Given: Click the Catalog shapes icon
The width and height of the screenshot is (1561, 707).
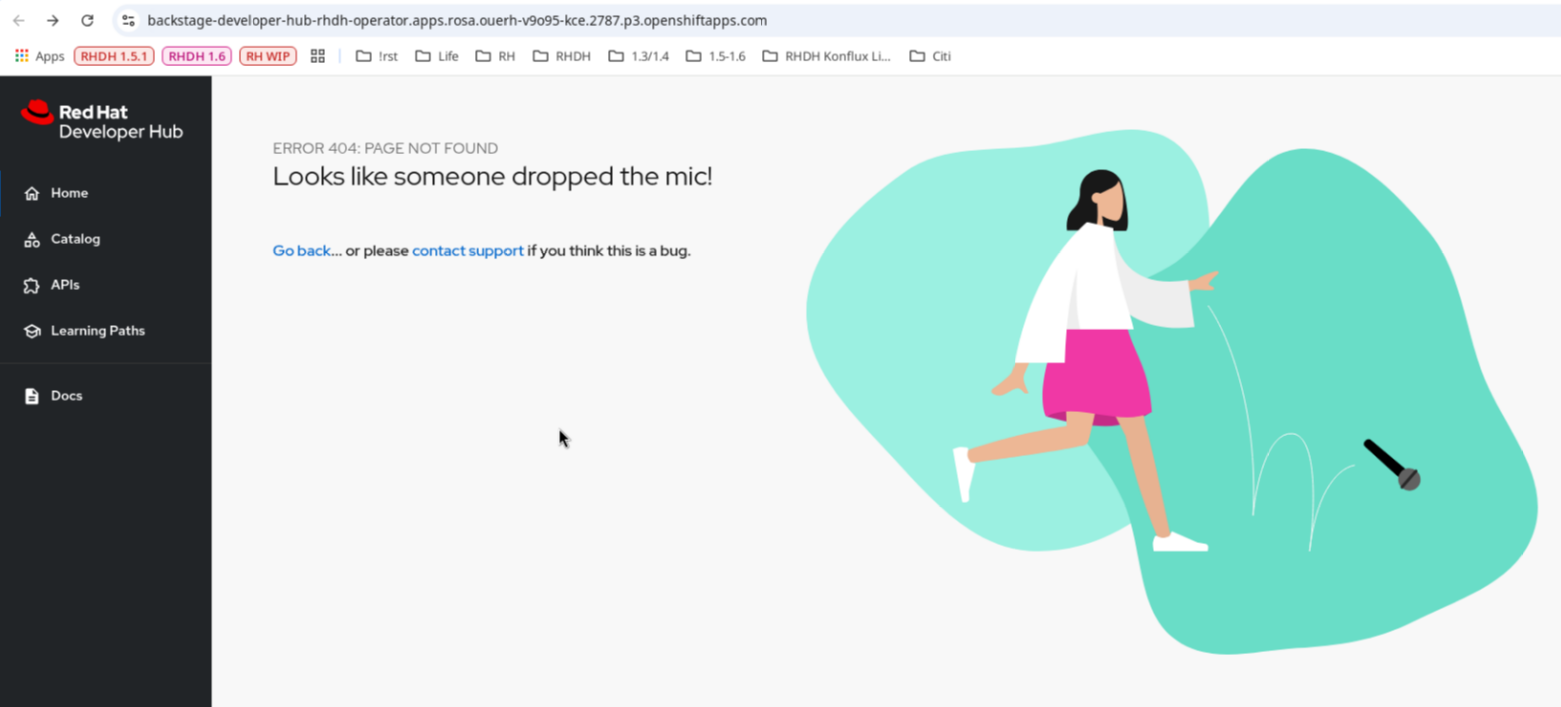Looking at the screenshot, I should [x=32, y=239].
